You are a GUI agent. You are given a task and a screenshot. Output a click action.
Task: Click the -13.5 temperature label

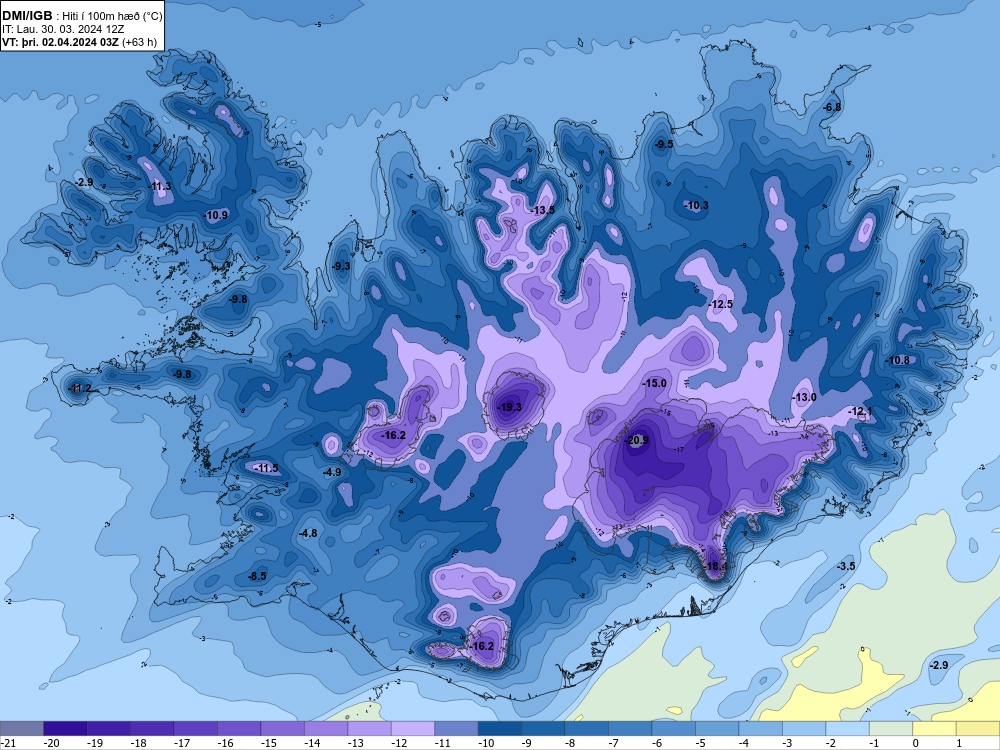pos(543,210)
